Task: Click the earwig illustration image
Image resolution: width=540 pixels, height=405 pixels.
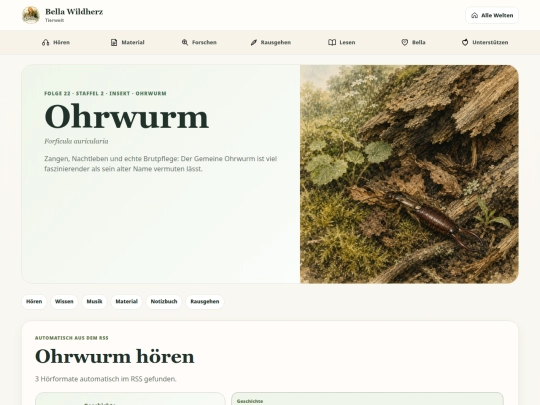Action: click(x=409, y=174)
